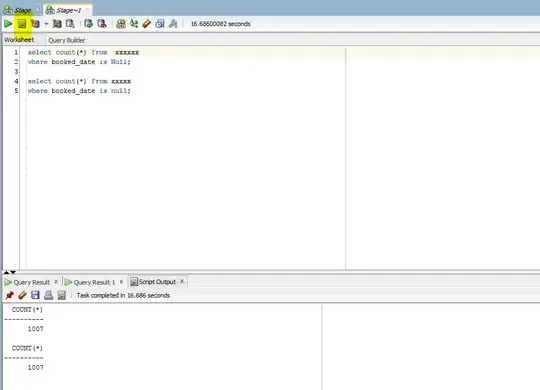Click the Commit icon in worksheet toolbar
Viewport: 540px width, 390px height.
[89, 24]
